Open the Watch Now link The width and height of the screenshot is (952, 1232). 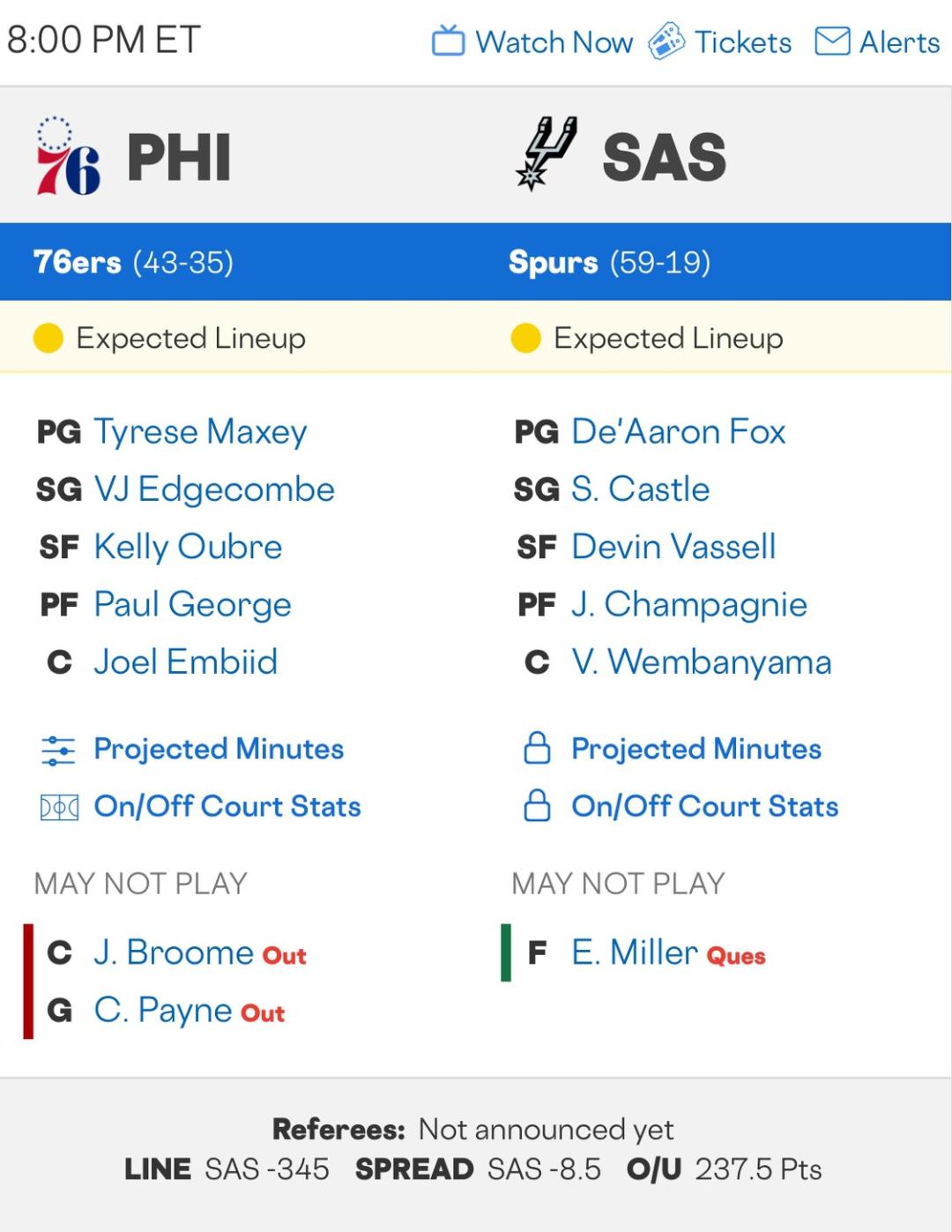(554, 42)
